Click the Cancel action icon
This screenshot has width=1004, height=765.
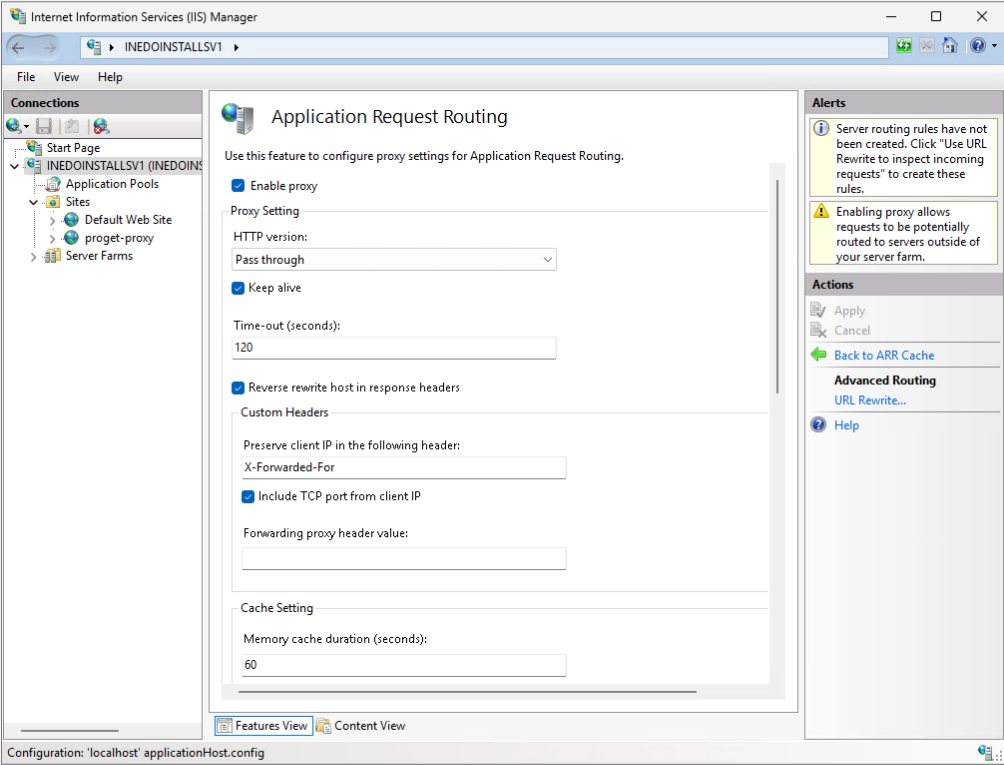coord(818,330)
